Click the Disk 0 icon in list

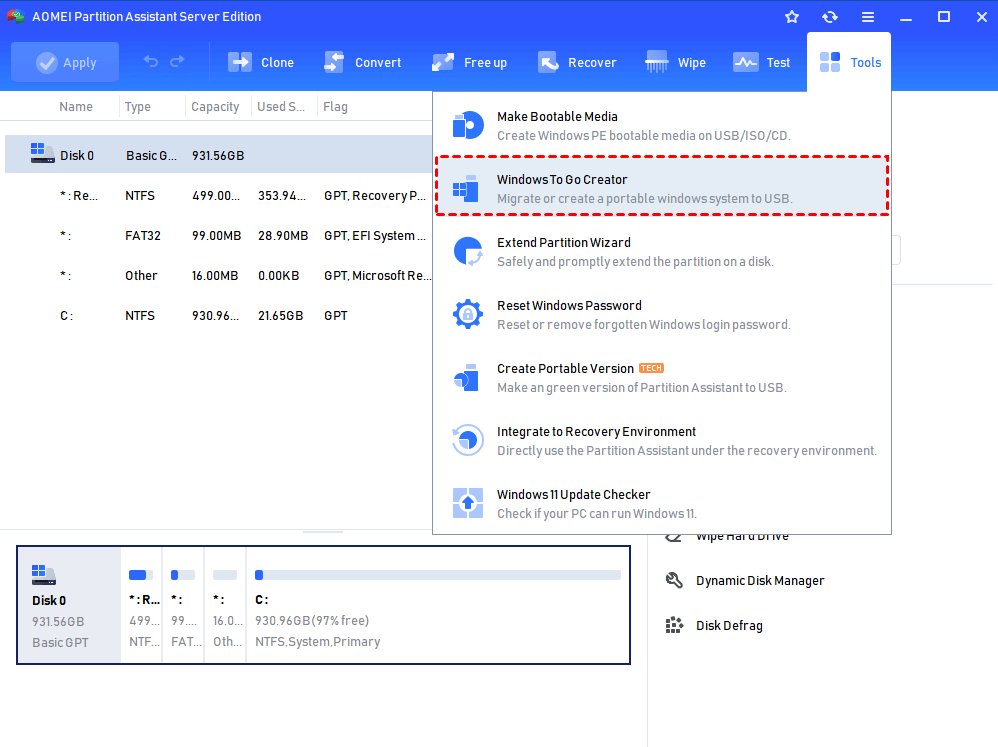(43, 153)
